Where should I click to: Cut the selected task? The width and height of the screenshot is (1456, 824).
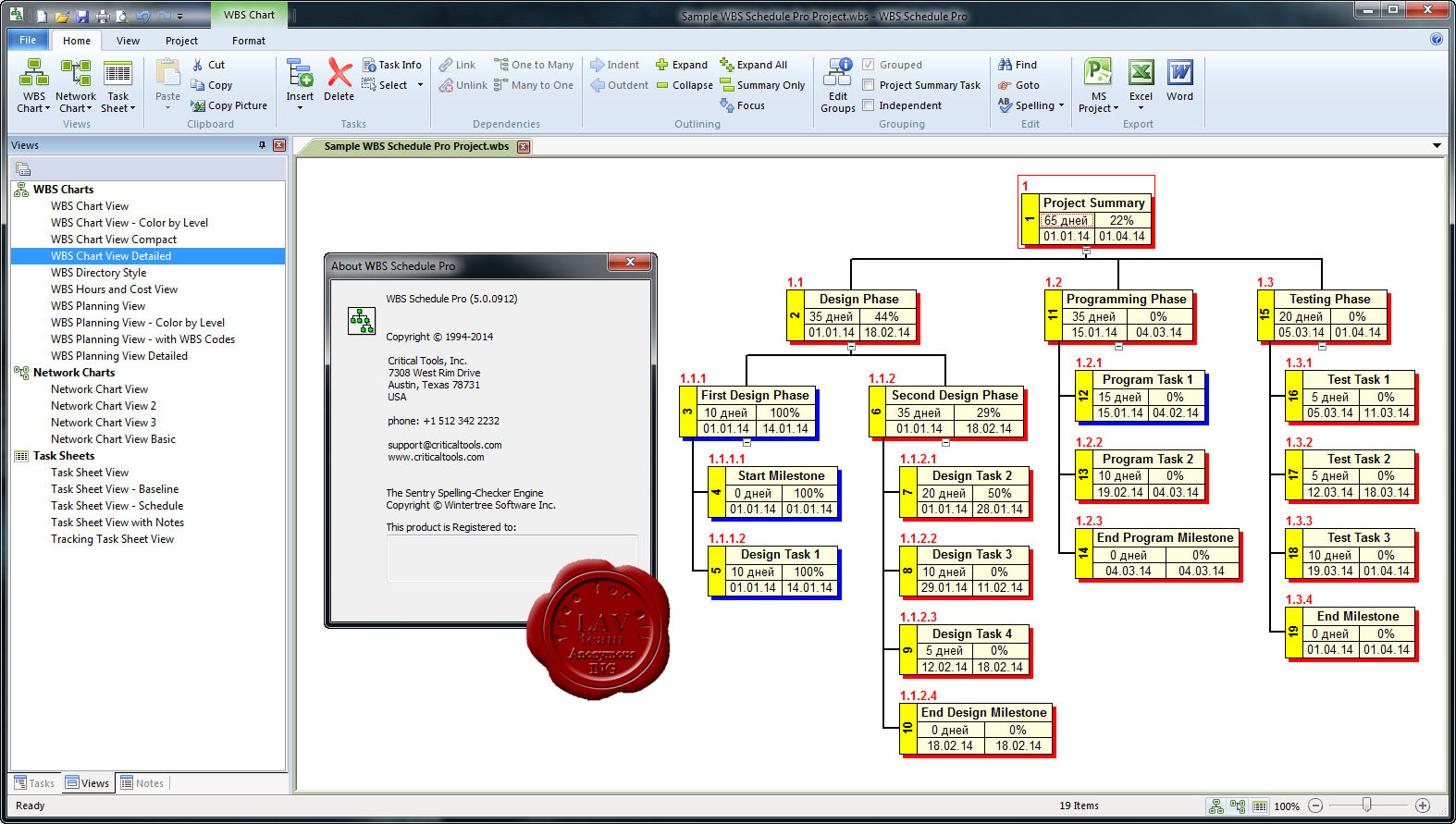208,65
